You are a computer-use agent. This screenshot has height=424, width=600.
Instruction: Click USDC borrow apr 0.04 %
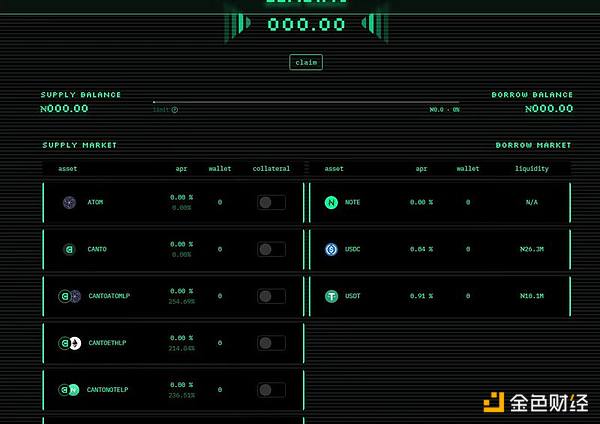pos(421,250)
